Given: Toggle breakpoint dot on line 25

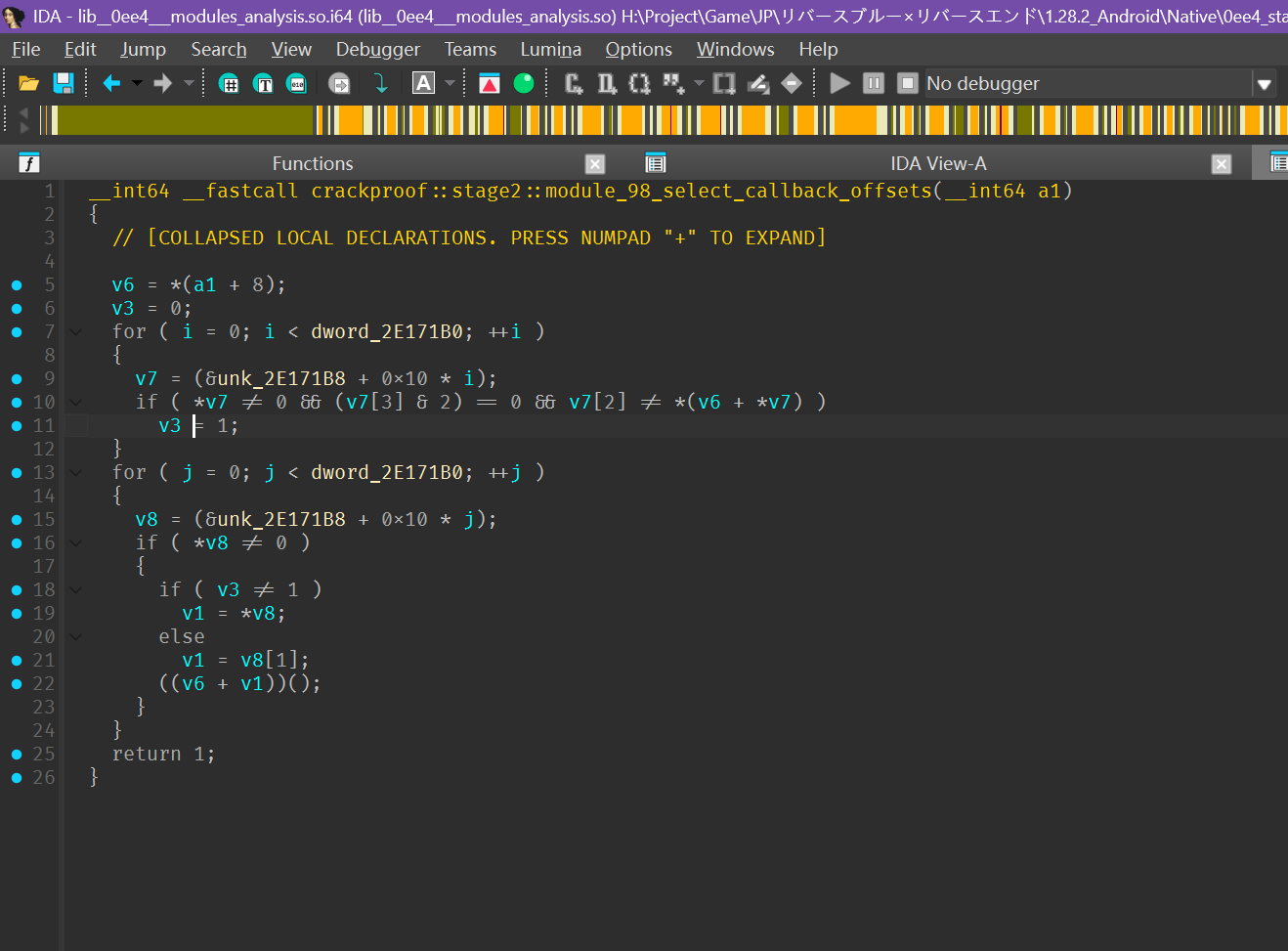Looking at the screenshot, I should point(17,755).
